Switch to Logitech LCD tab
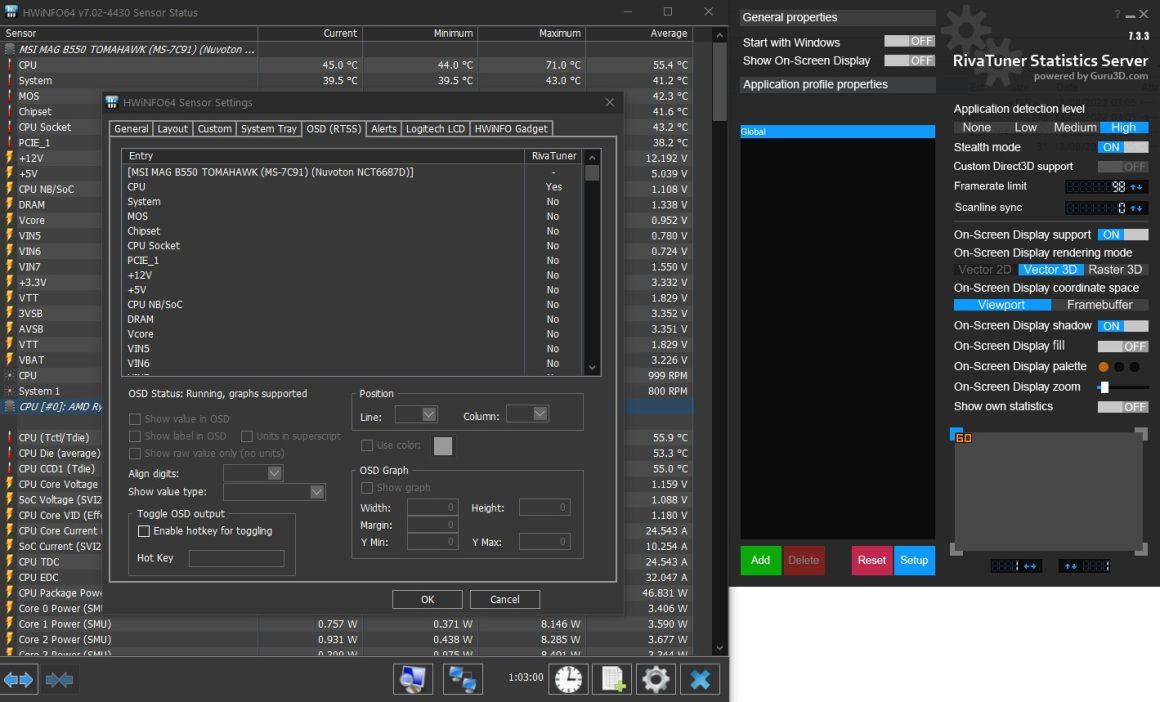1160x702 pixels. click(435, 129)
